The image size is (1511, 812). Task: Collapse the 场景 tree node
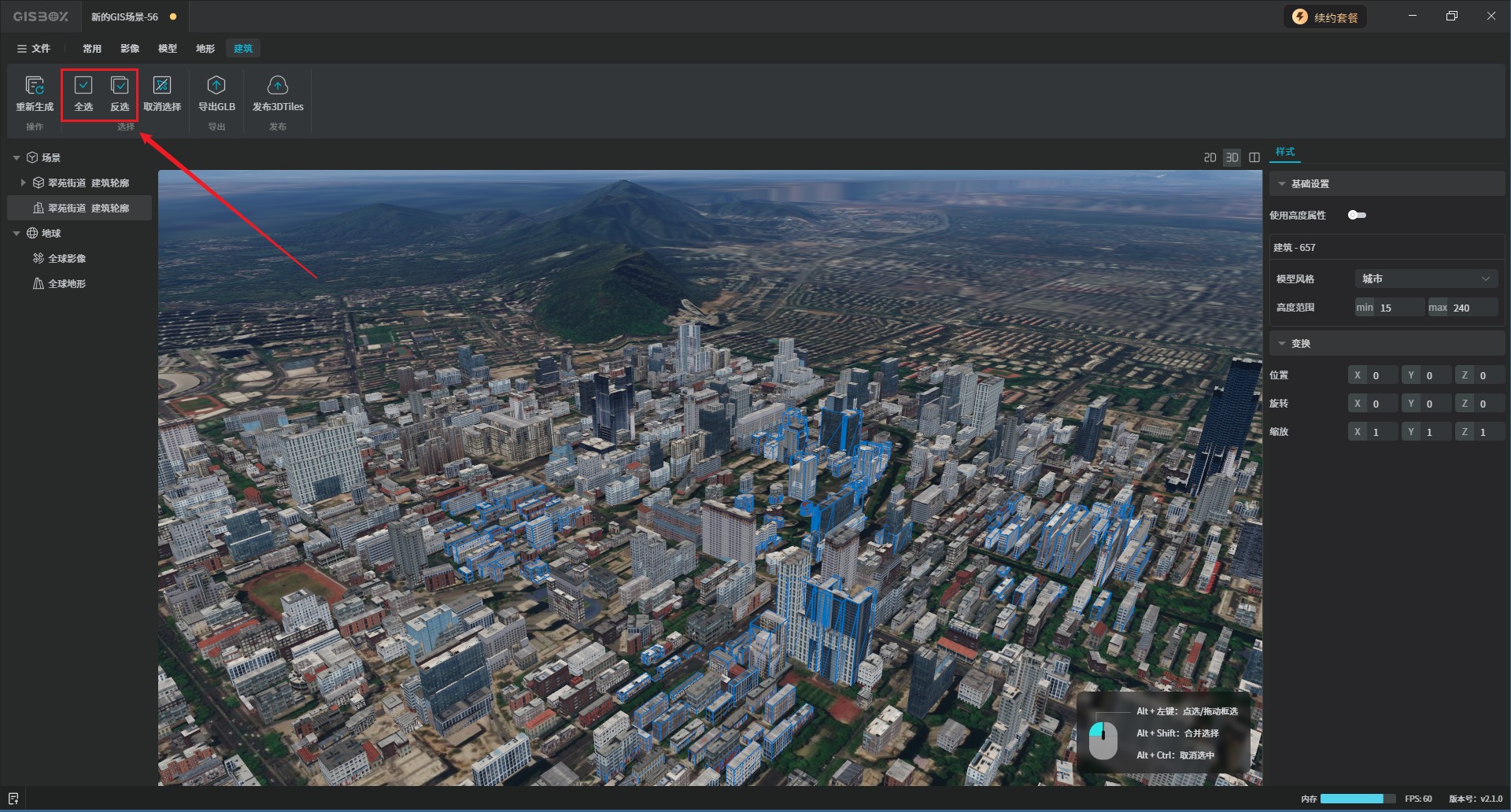tap(17, 158)
